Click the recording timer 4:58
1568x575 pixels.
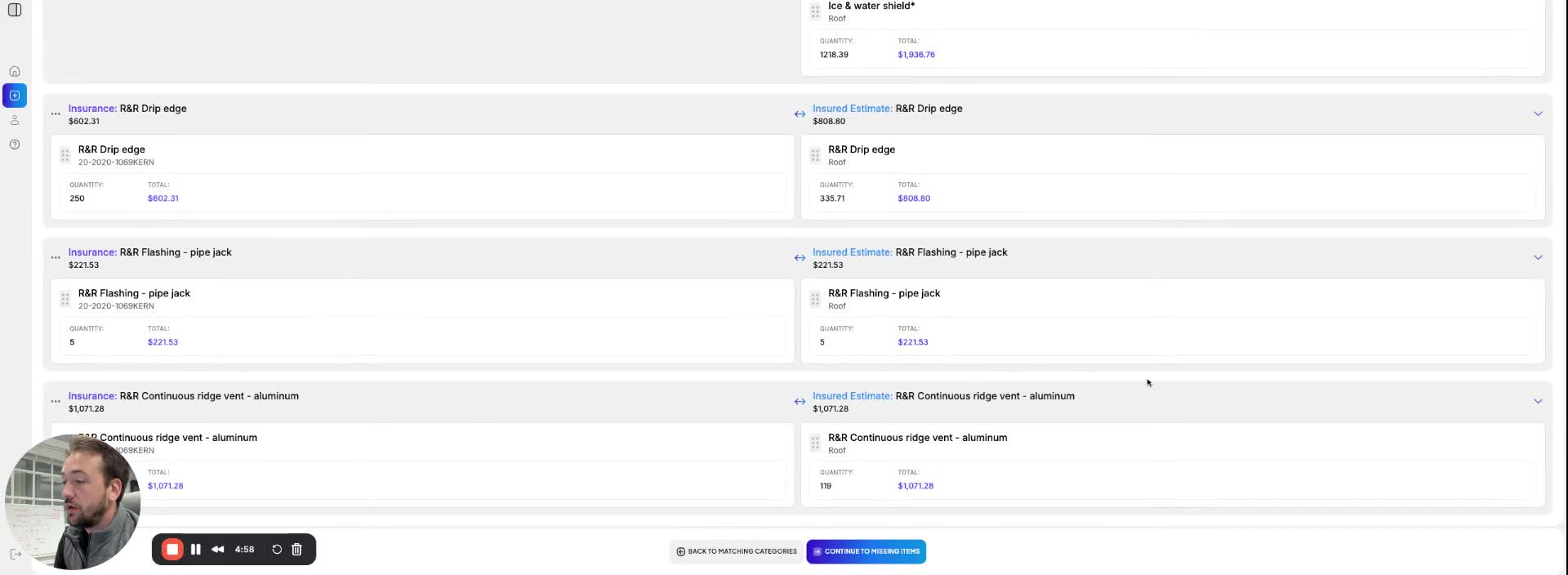(244, 550)
